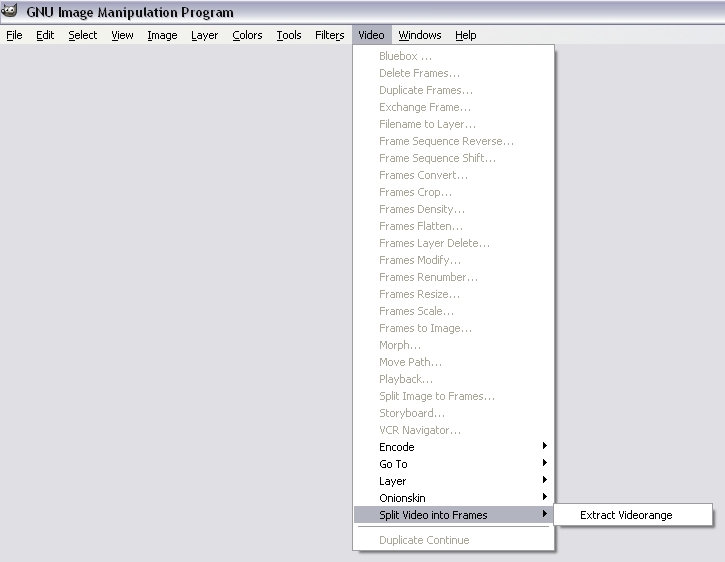Select Split Video into Frames entry
This screenshot has width=725, height=562.
pos(433,515)
